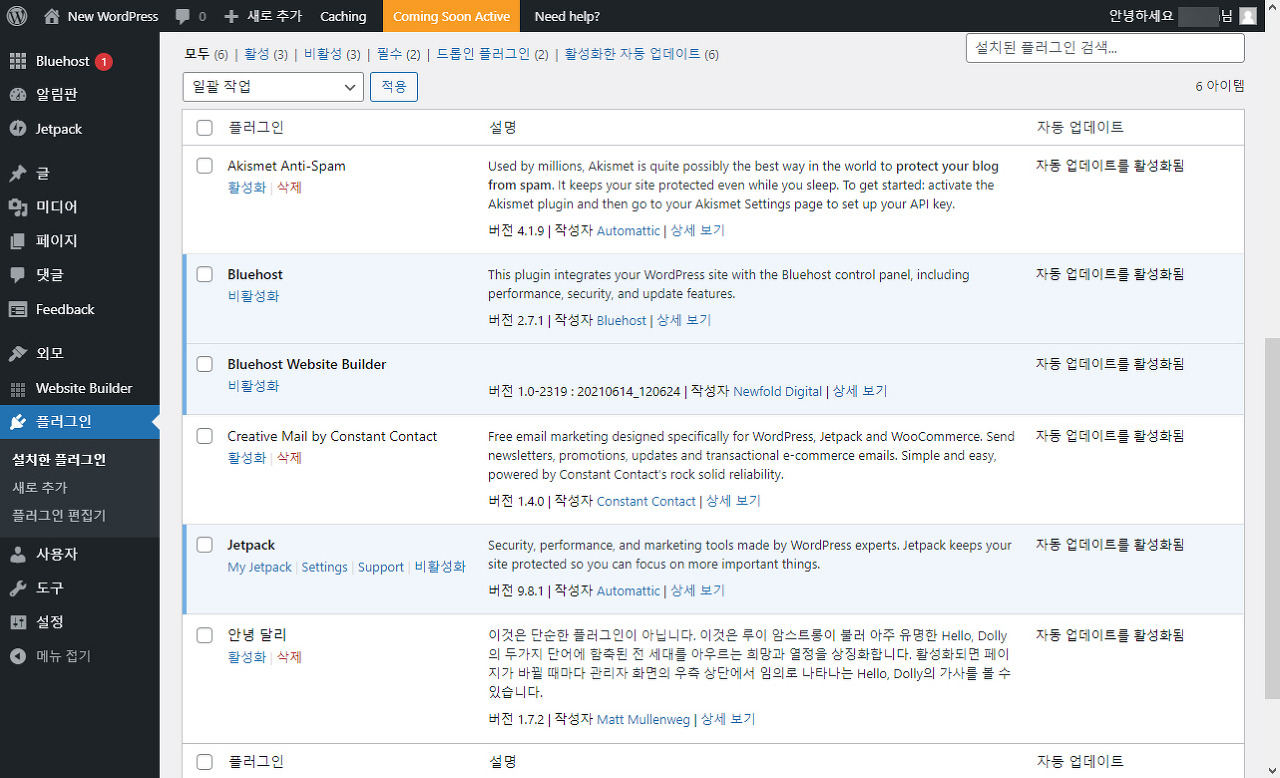Open the comments bubble icon in the top bar
1280x778 pixels.
coord(182,17)
